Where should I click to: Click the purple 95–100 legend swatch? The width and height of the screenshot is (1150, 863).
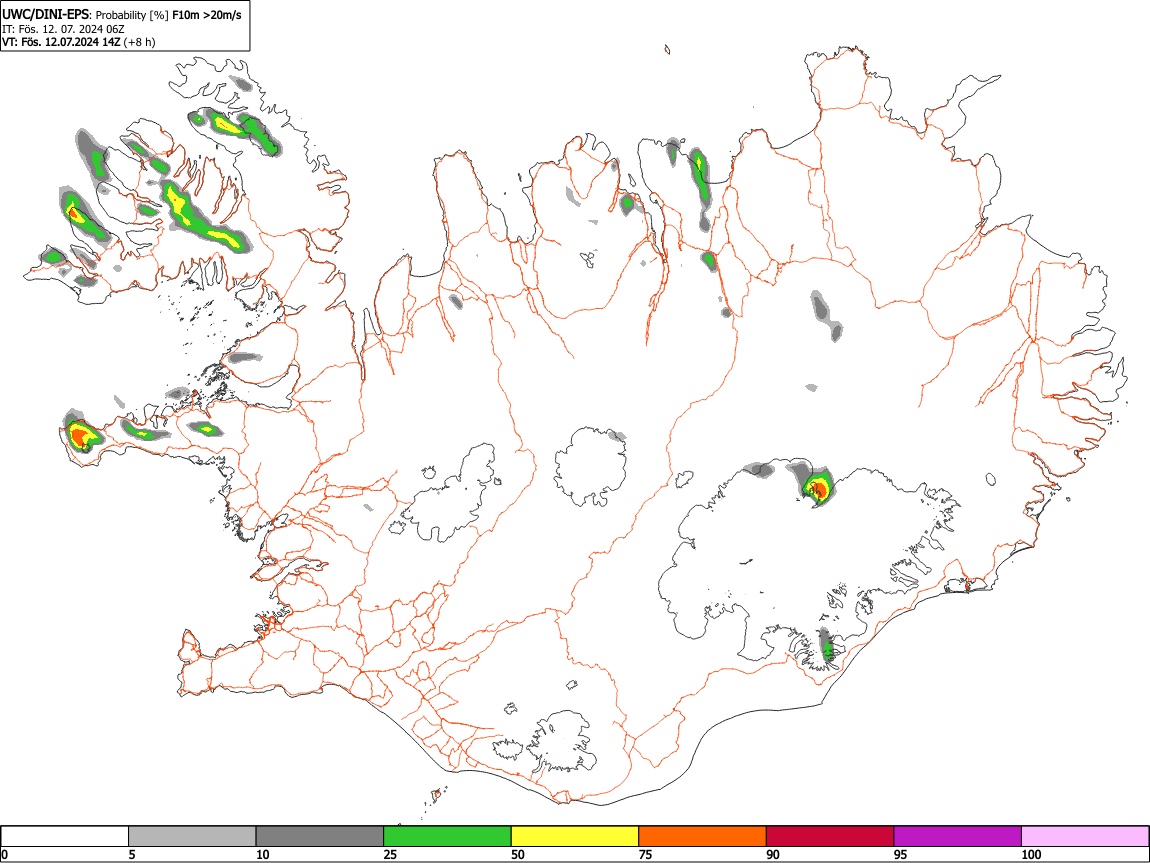[958, 837]
